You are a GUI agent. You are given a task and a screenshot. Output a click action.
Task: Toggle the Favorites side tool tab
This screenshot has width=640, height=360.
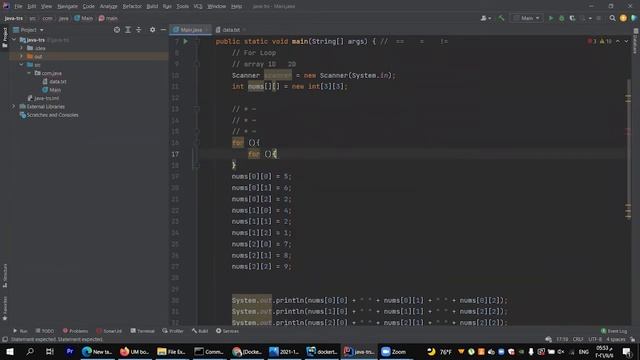pos(5,308)
